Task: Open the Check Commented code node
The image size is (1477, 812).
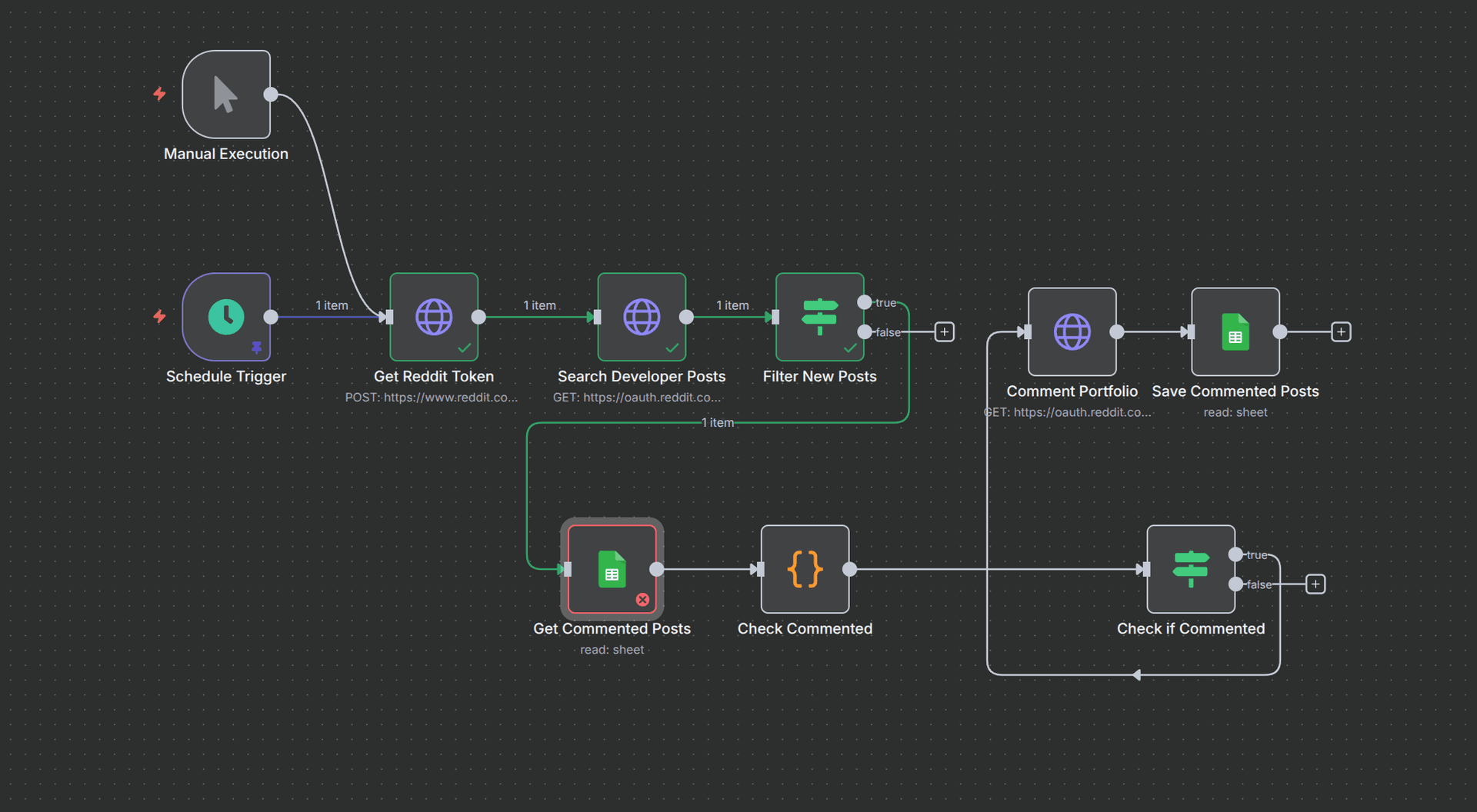Action: [x=805, y=569]
